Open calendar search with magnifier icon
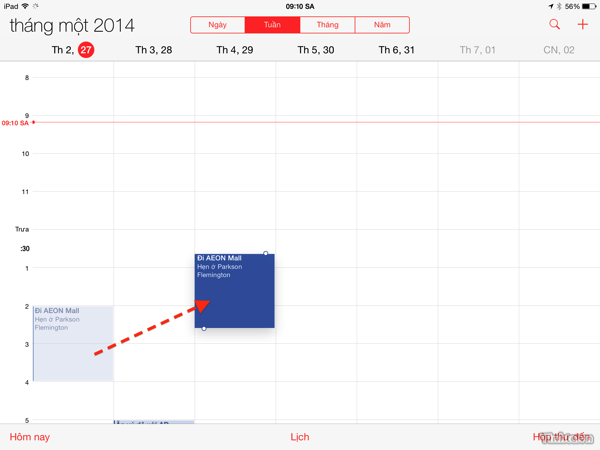Screen dimensions: 600x450 tap(554, 24)
